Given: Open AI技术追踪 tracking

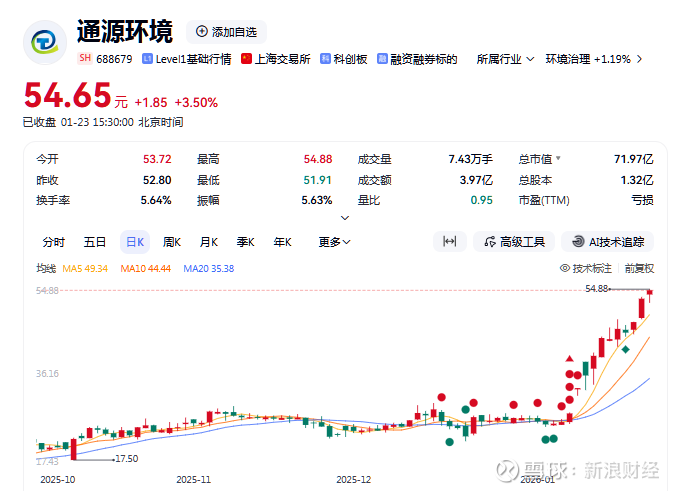Looking at the screenshot, I should tap(608, 242).
